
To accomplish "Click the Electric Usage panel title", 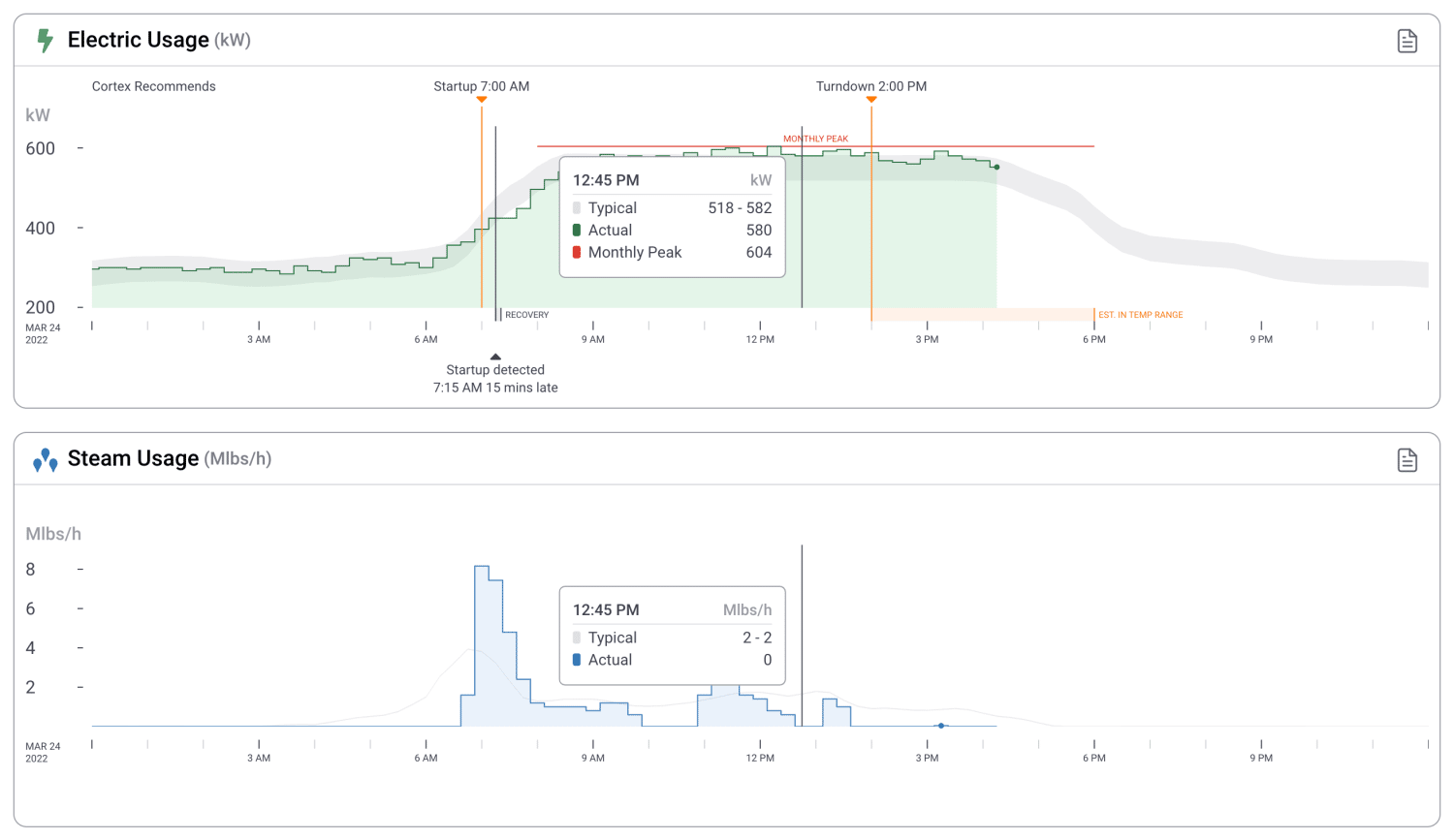I will pos(138,40).
